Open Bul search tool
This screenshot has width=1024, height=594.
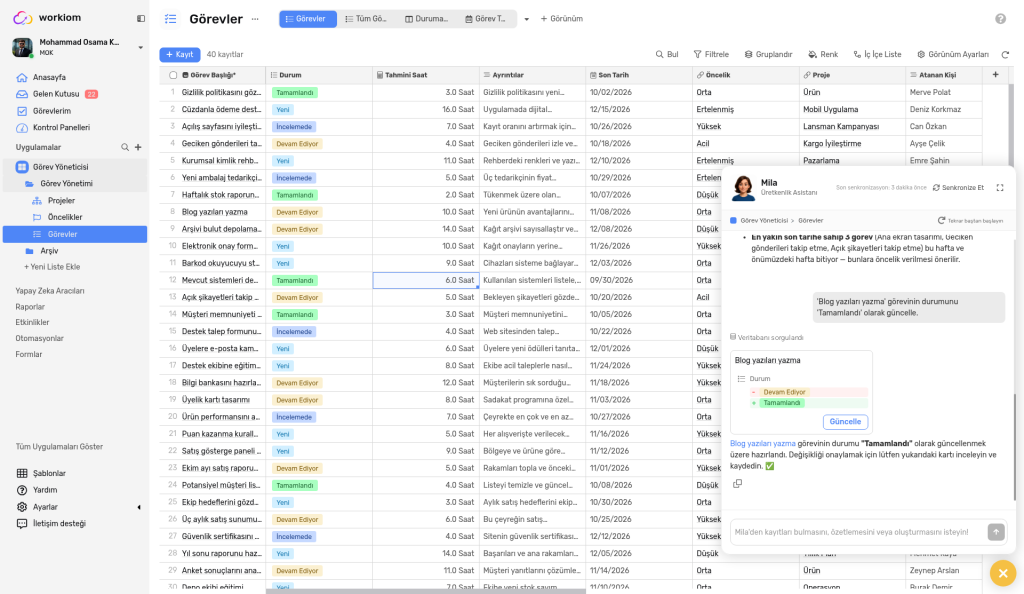click(x=667, y=55)
